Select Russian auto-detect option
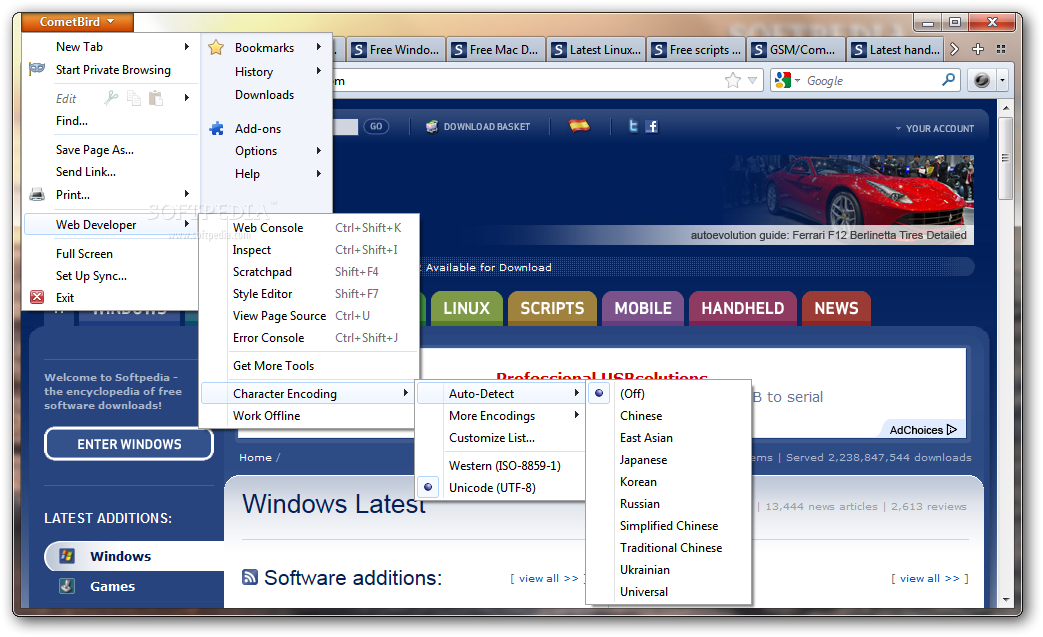 tap(669, 503)
